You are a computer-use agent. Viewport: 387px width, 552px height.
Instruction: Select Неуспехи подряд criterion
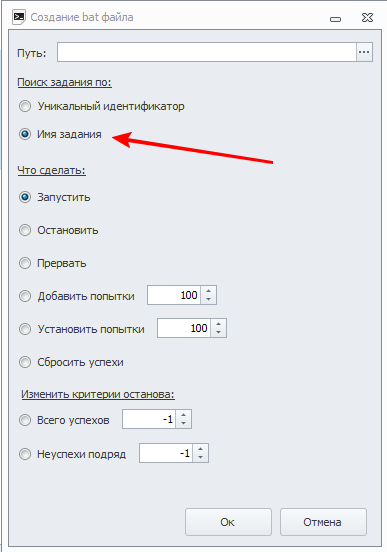click(x=25, y=454)
